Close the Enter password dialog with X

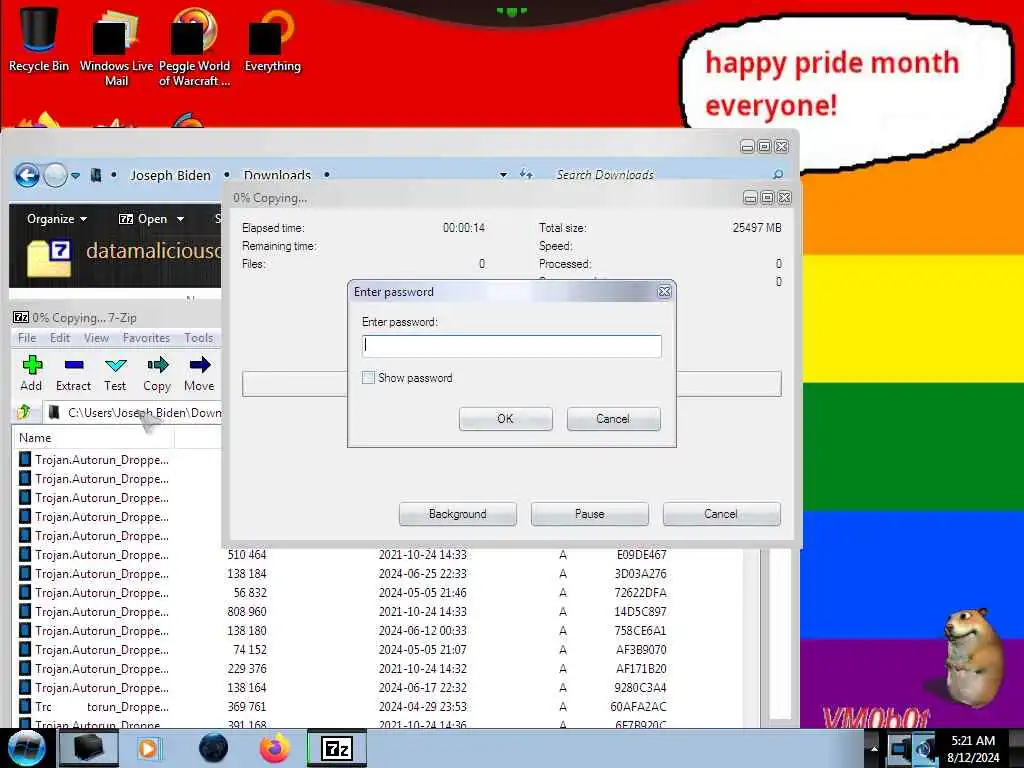pos(664,292)
